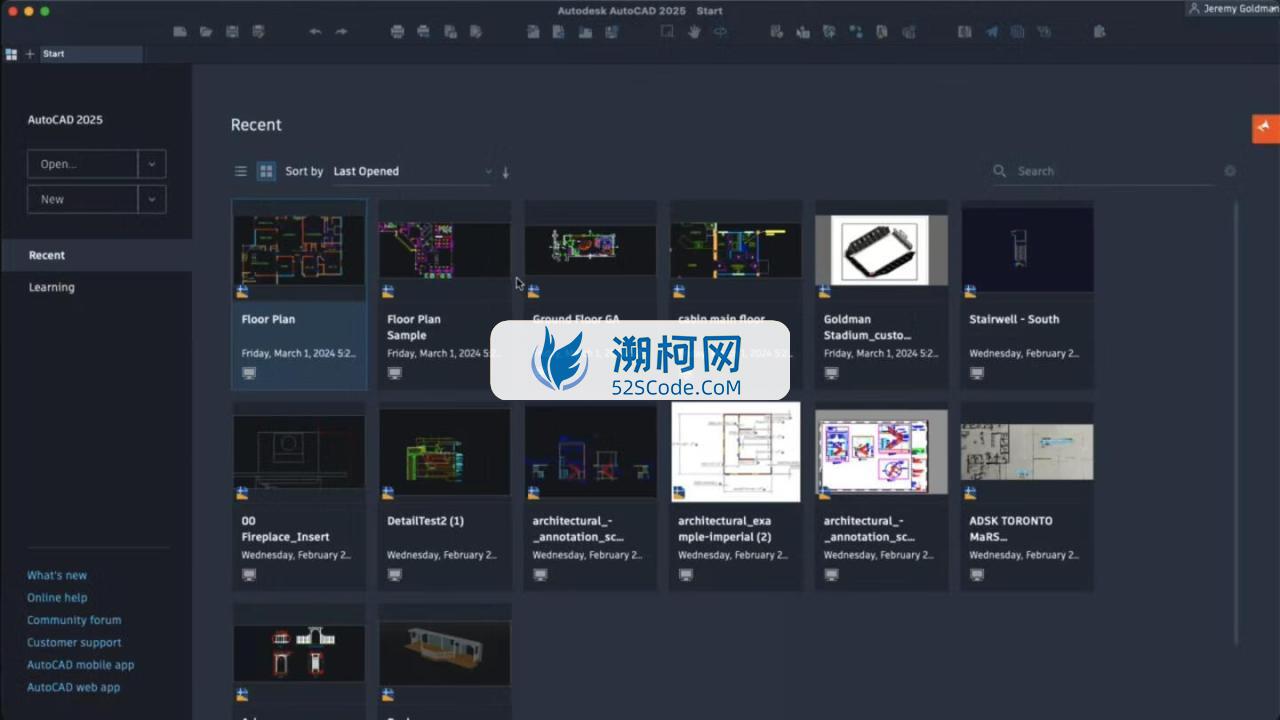The width and height of the screenshot is (1280, 720).
Task: Click the New drawing icon in the top toolbar
Action: click(180, 32)
